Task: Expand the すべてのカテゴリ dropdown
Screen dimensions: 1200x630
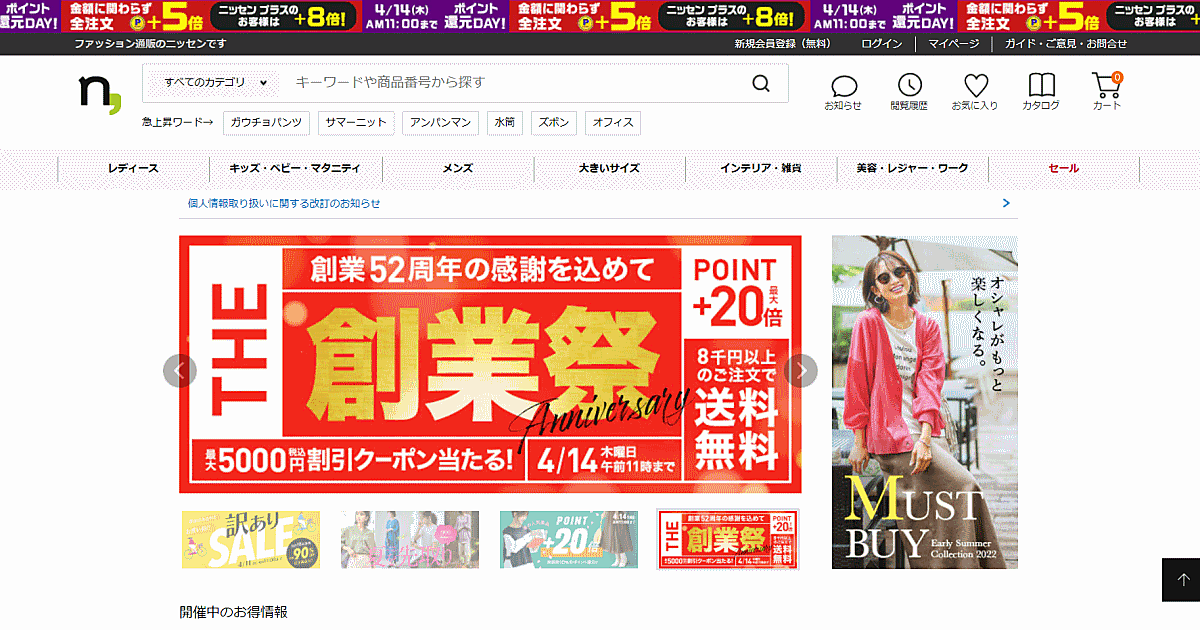Action: pos(216,83)
